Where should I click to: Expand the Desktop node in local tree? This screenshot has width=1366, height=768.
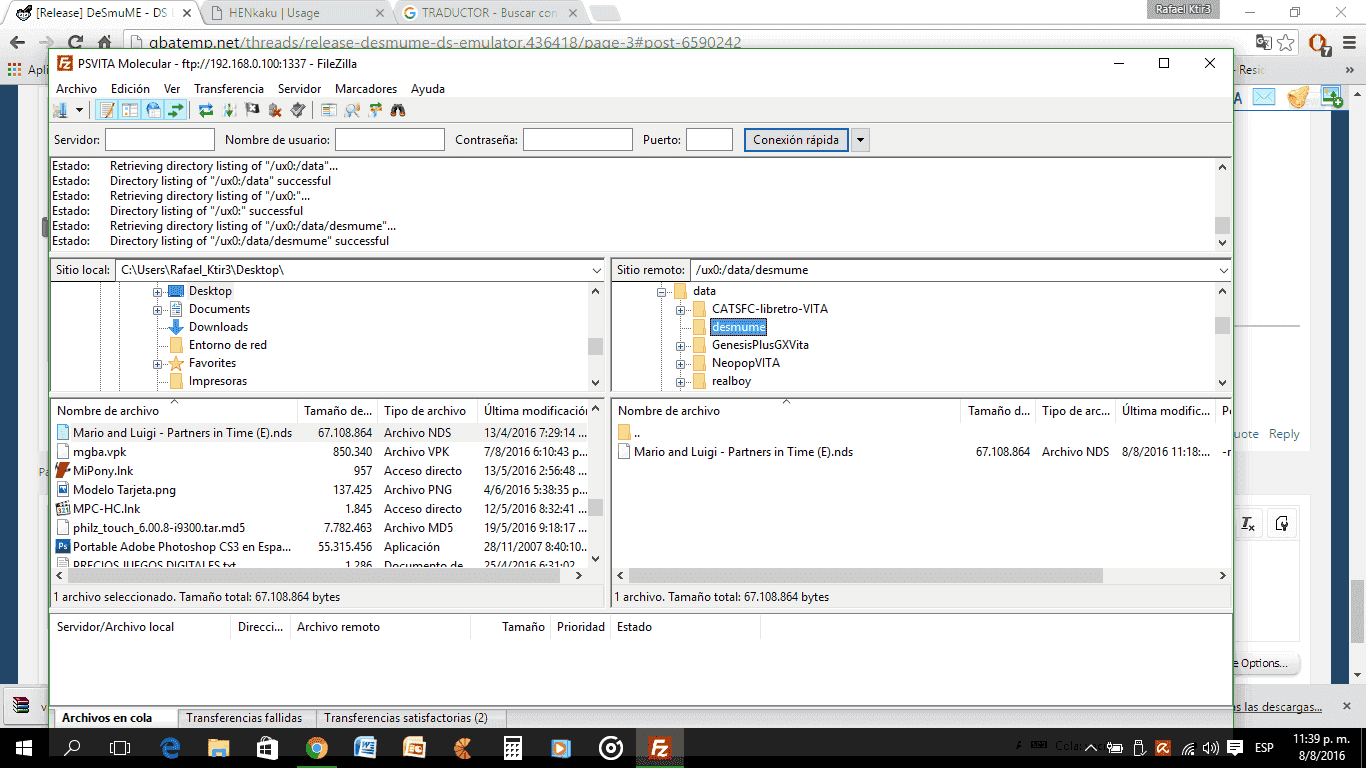(158, 291)
